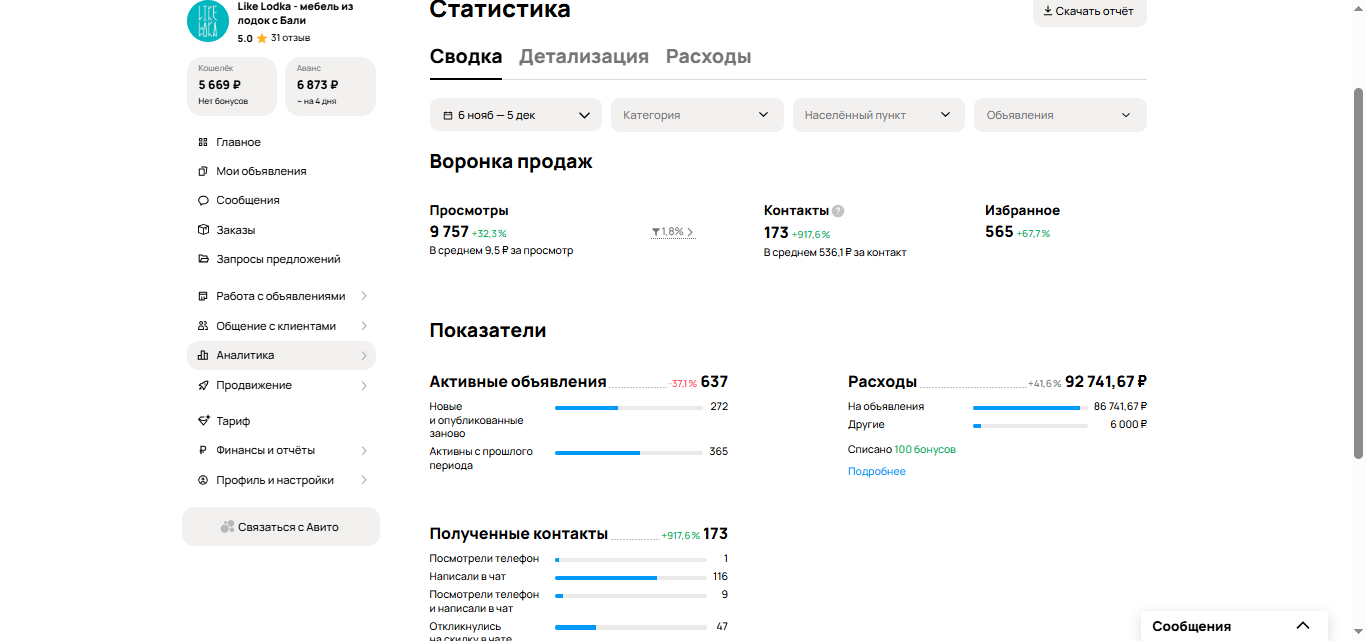Click the info icon next to Контакты

[x=838, y=211]
